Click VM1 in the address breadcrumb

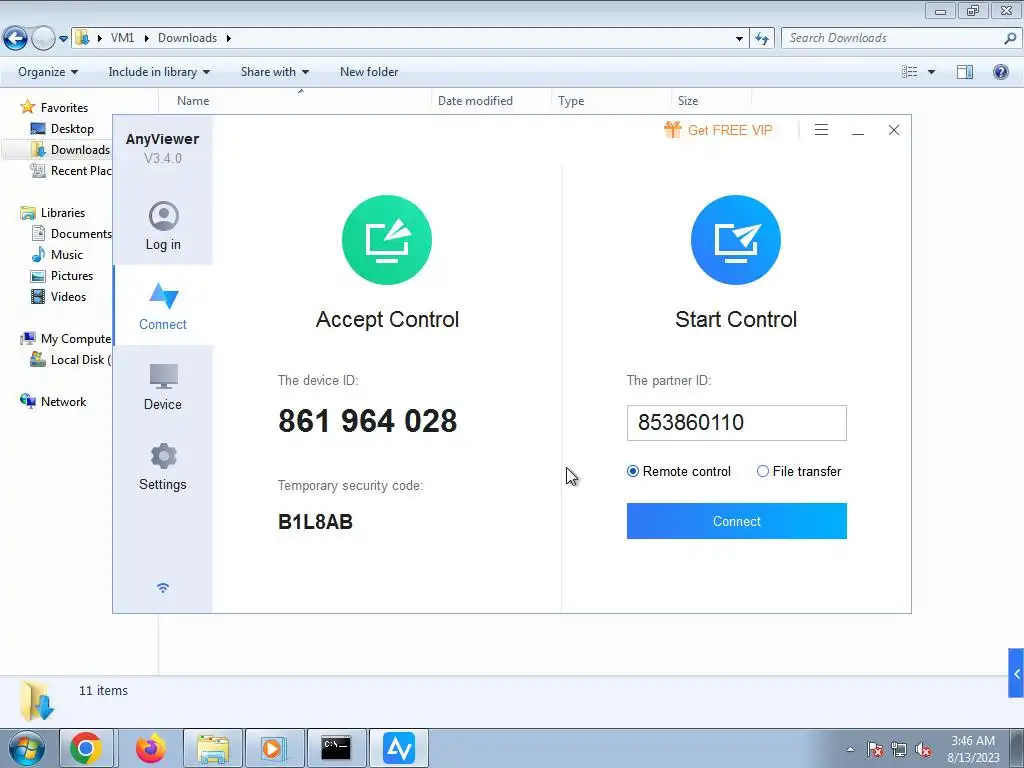pyautogui.click(x=122, y=38)
